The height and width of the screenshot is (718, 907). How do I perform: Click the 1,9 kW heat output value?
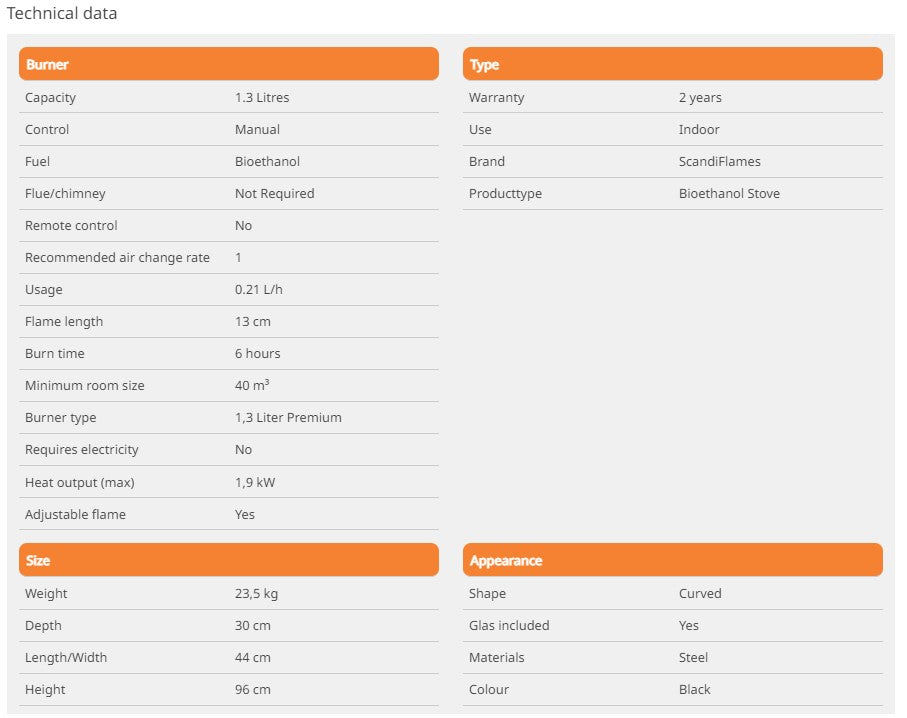tap(255, 482)
